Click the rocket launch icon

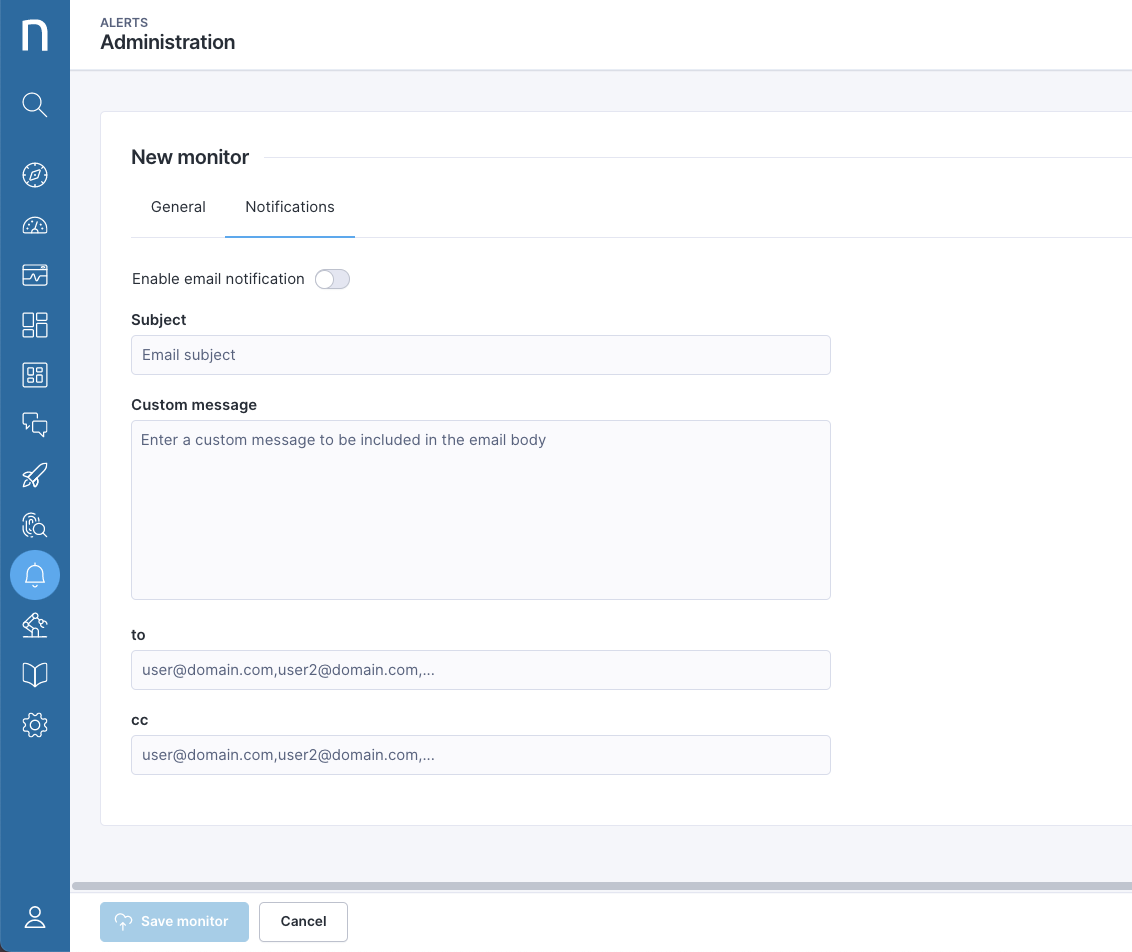click(35, 475)
